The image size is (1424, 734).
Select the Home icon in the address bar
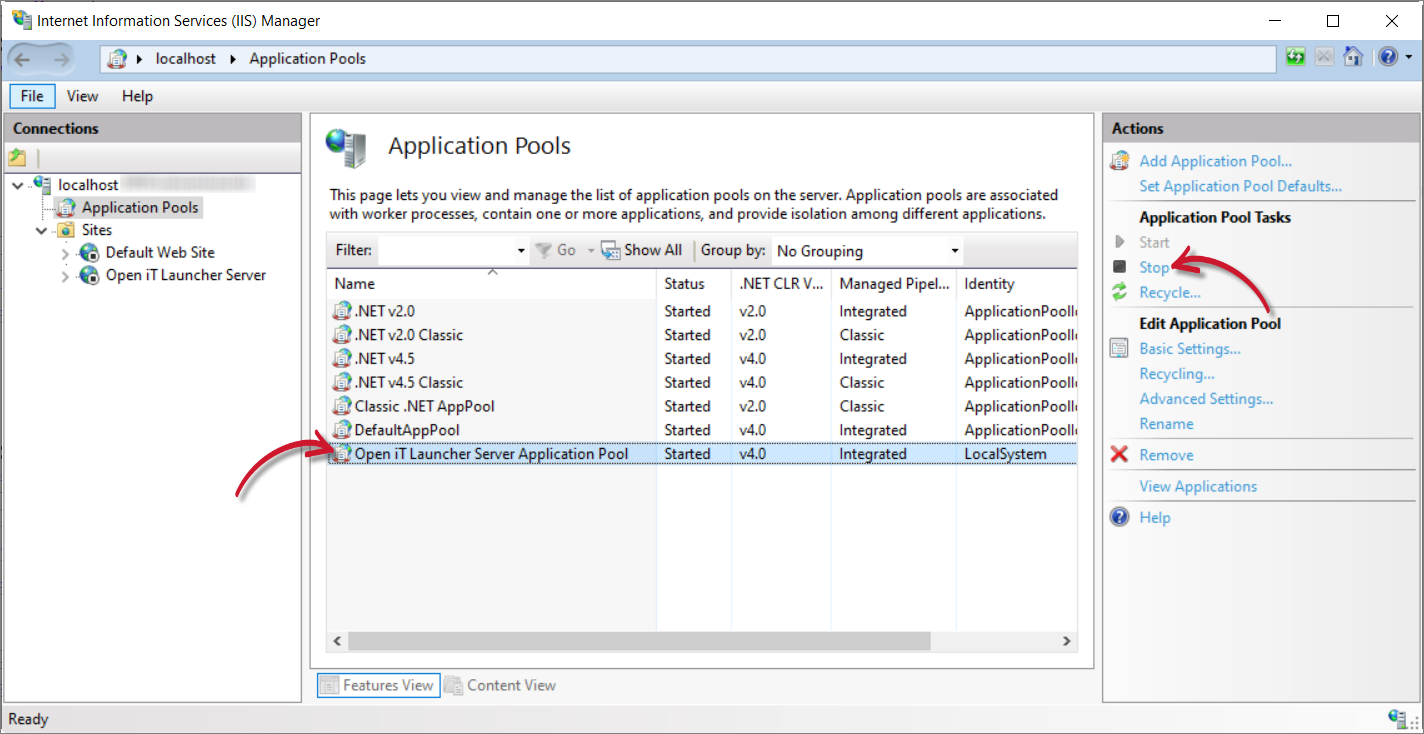1353,57
